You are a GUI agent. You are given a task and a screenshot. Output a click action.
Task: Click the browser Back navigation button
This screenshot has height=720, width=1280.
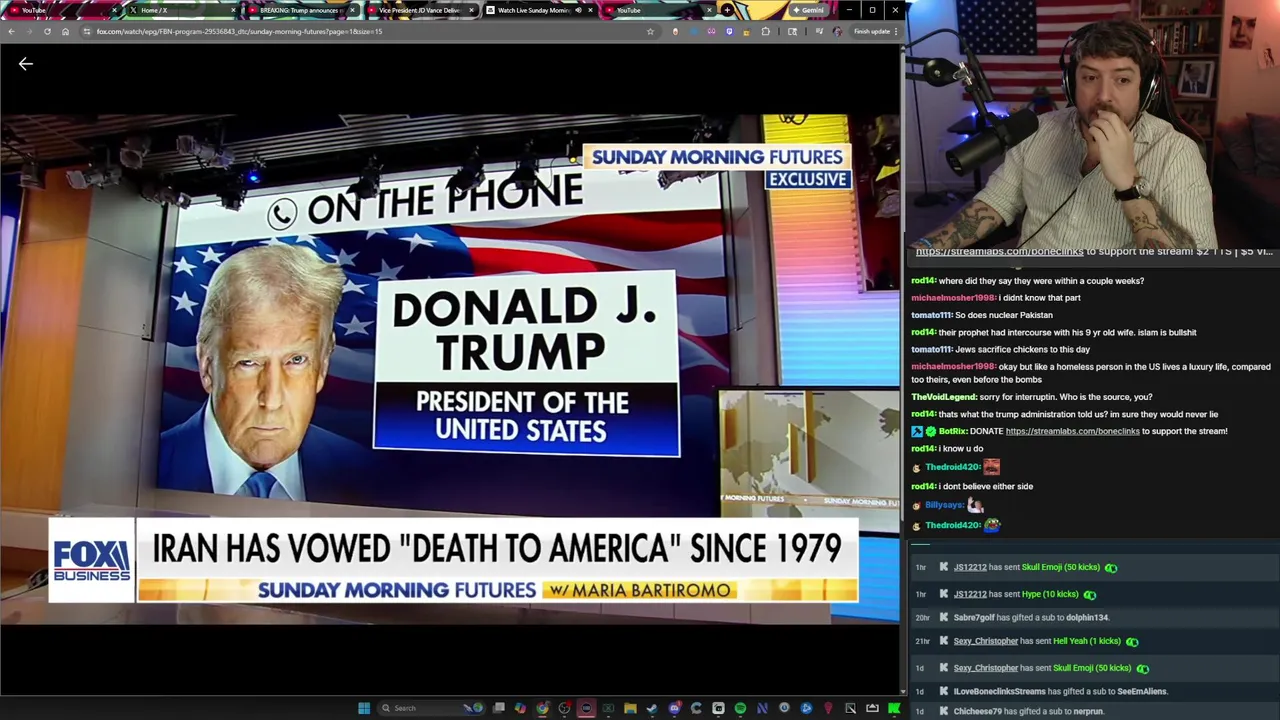point(11,31)
